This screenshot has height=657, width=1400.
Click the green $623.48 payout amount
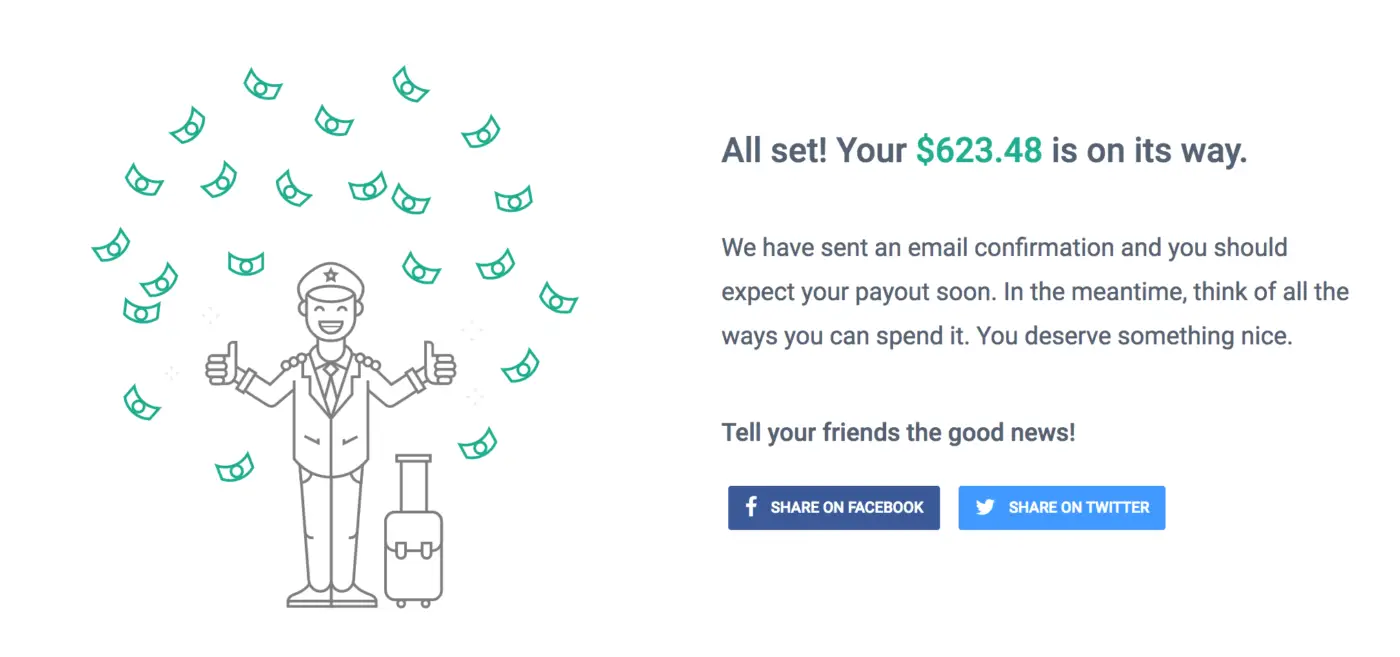pyautogui.click(x=979, y=151)
